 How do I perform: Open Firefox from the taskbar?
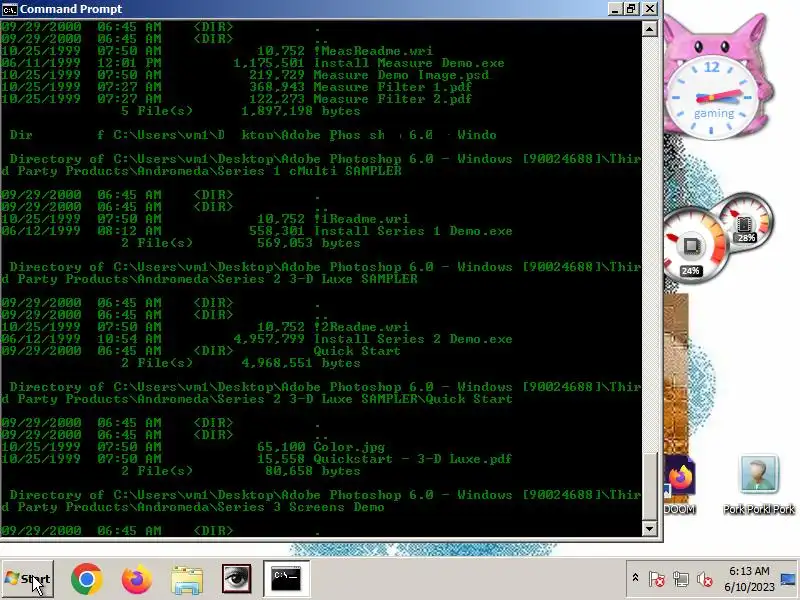[x=136, y=579]
